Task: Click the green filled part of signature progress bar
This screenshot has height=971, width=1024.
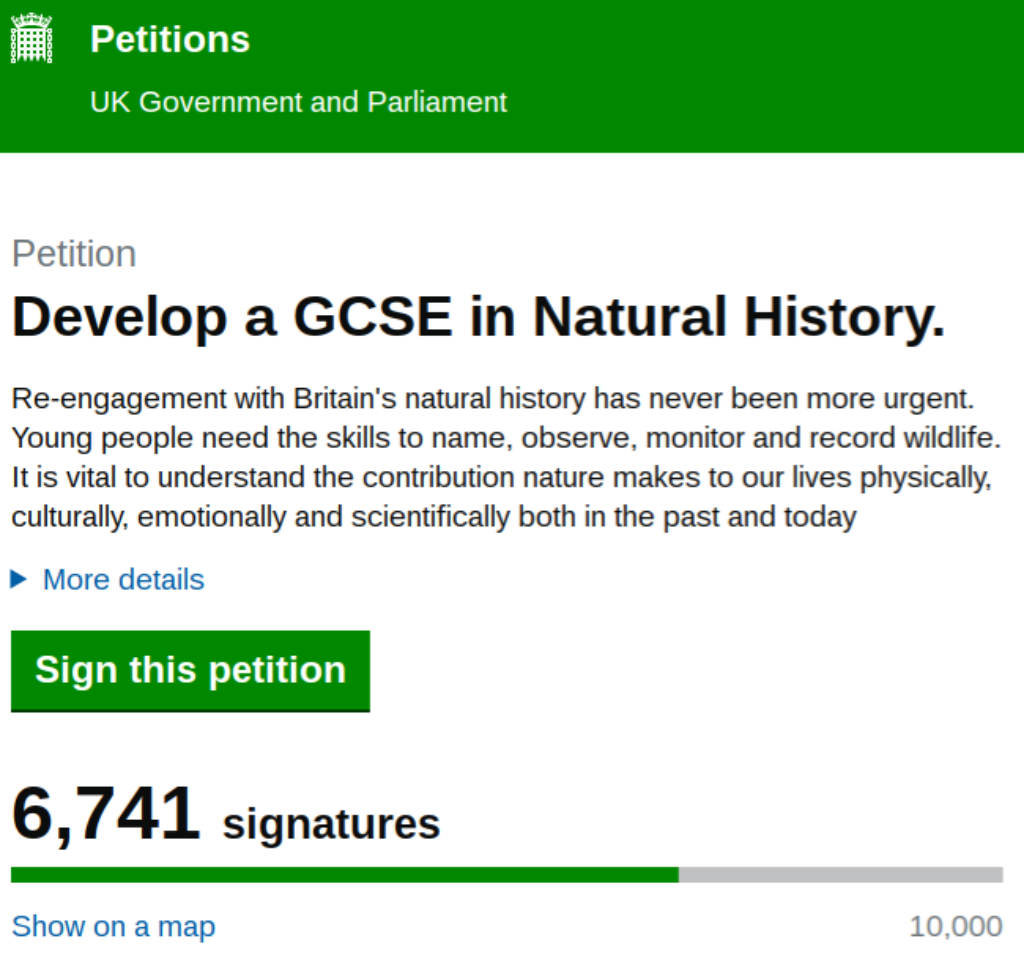Action: point(345,875)
